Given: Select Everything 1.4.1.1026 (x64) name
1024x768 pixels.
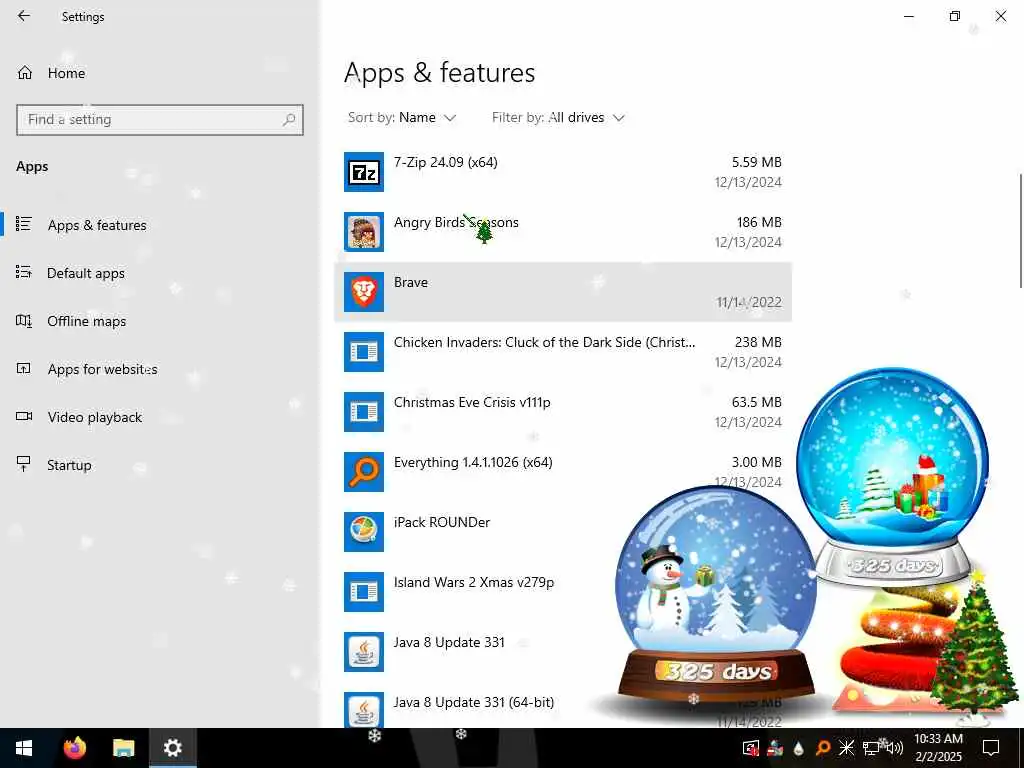Looking at the screenshot, I should (473, 462).
